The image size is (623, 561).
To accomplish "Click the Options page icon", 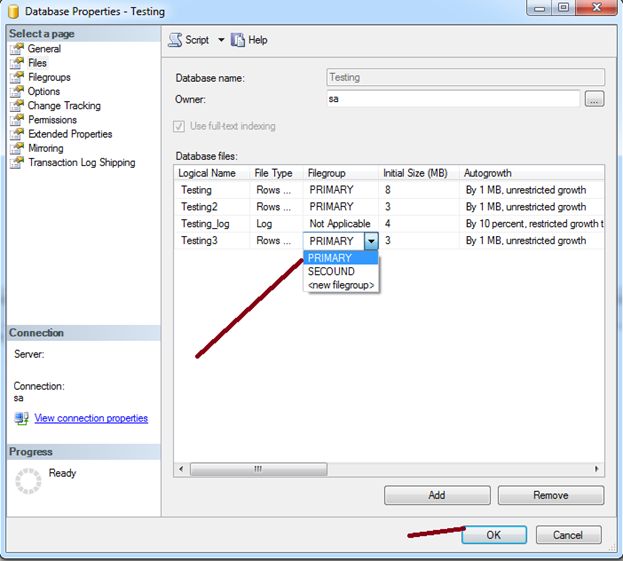I will [17, 91].
